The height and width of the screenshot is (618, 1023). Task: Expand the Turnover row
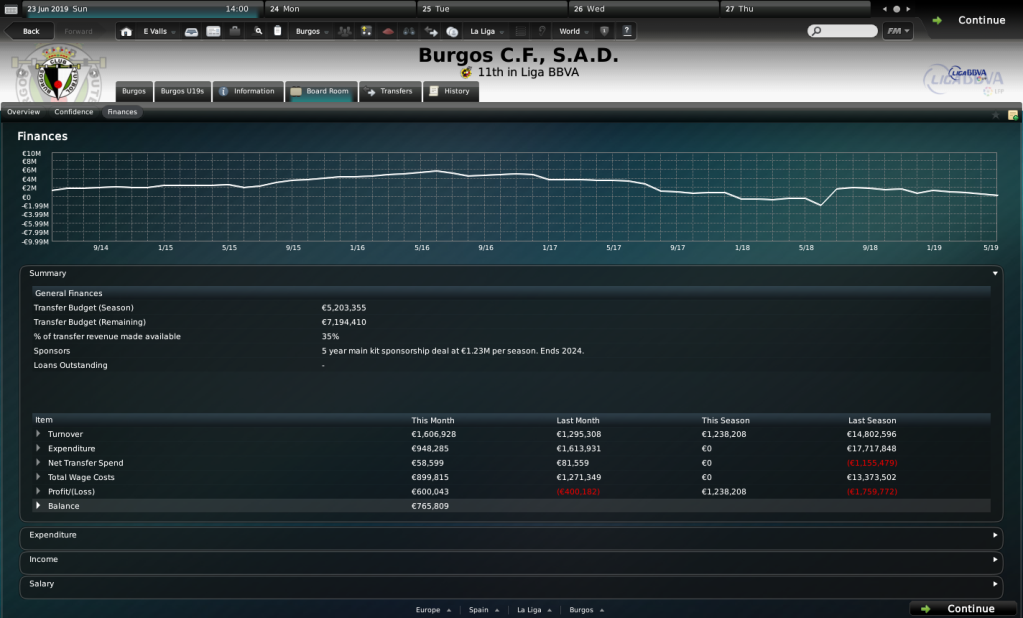click(38, 434)
